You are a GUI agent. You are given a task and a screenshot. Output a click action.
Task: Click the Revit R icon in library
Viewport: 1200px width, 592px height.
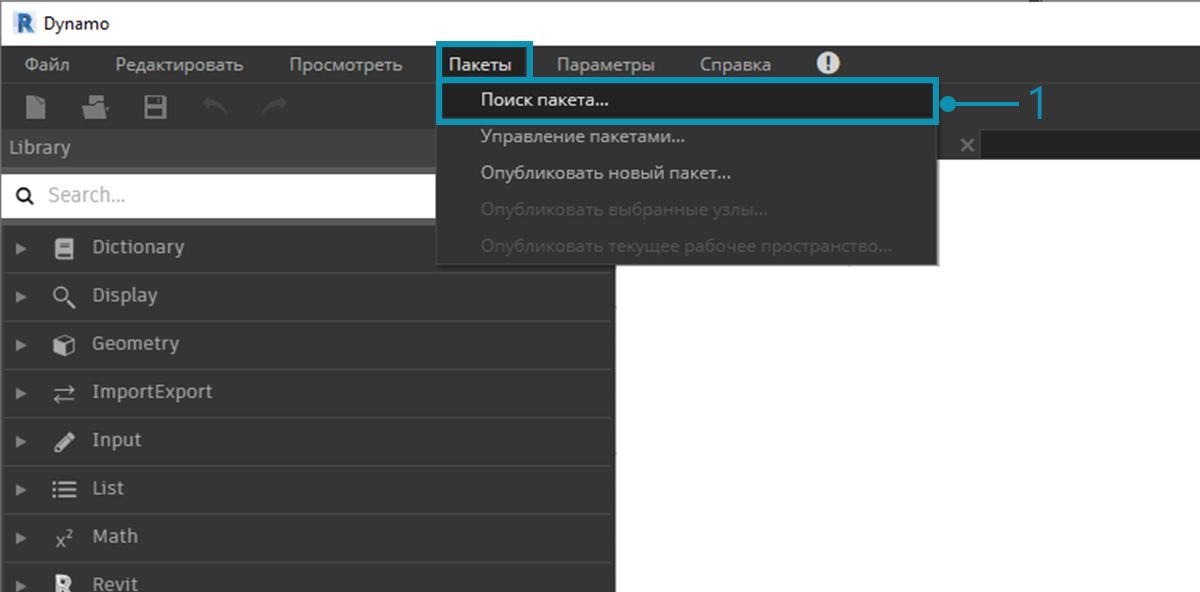click(64, 583)
